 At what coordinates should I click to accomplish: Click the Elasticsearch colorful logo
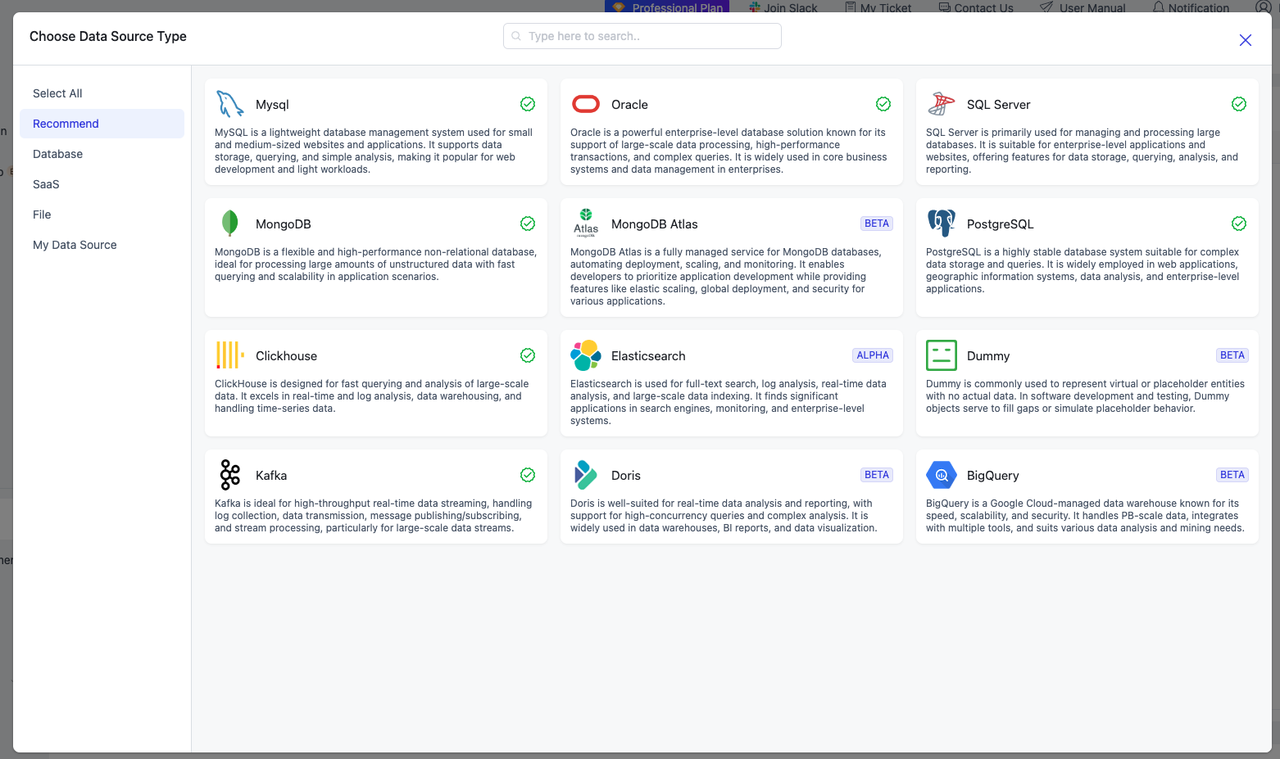pyautogui.click(x=586, y=355)
